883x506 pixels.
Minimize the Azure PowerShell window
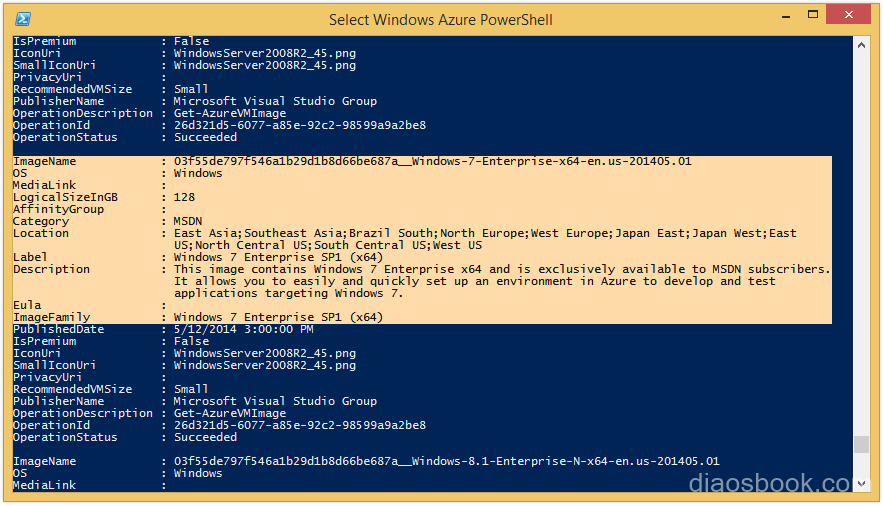786,16
